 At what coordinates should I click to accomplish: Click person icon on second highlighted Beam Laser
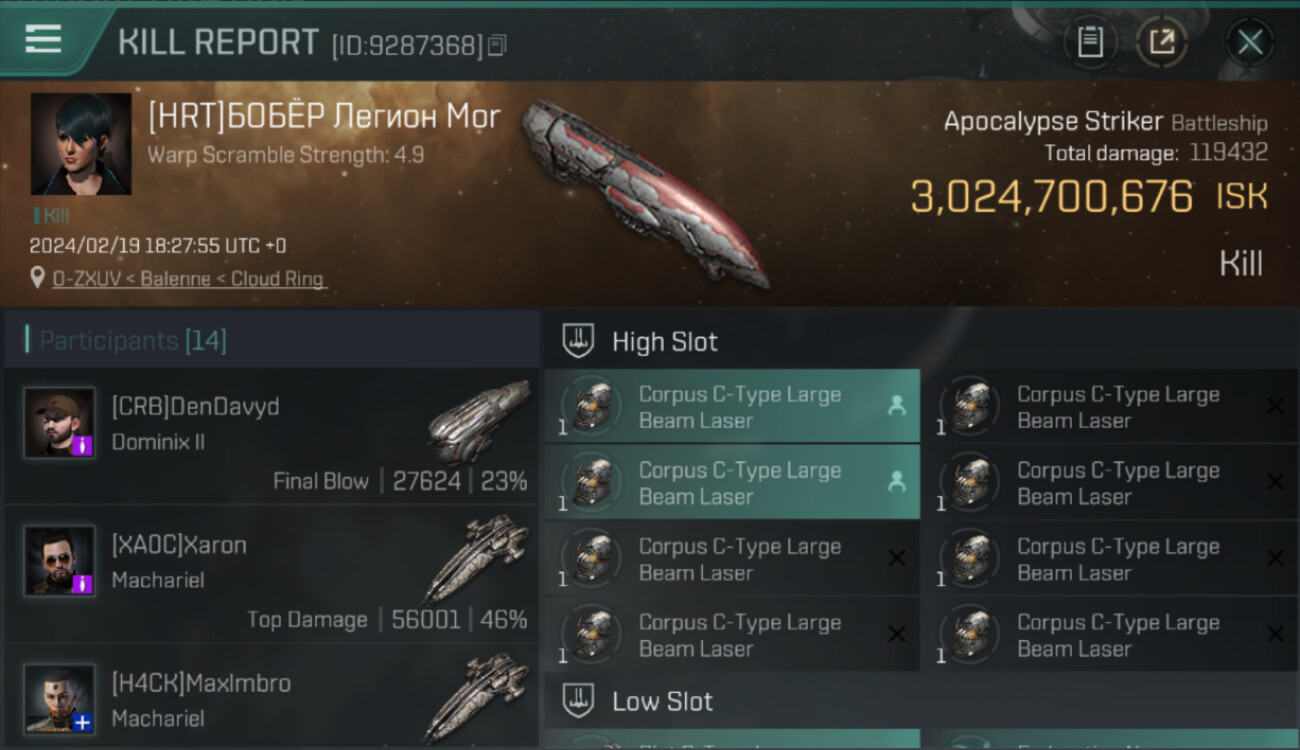tap(896, 482)
